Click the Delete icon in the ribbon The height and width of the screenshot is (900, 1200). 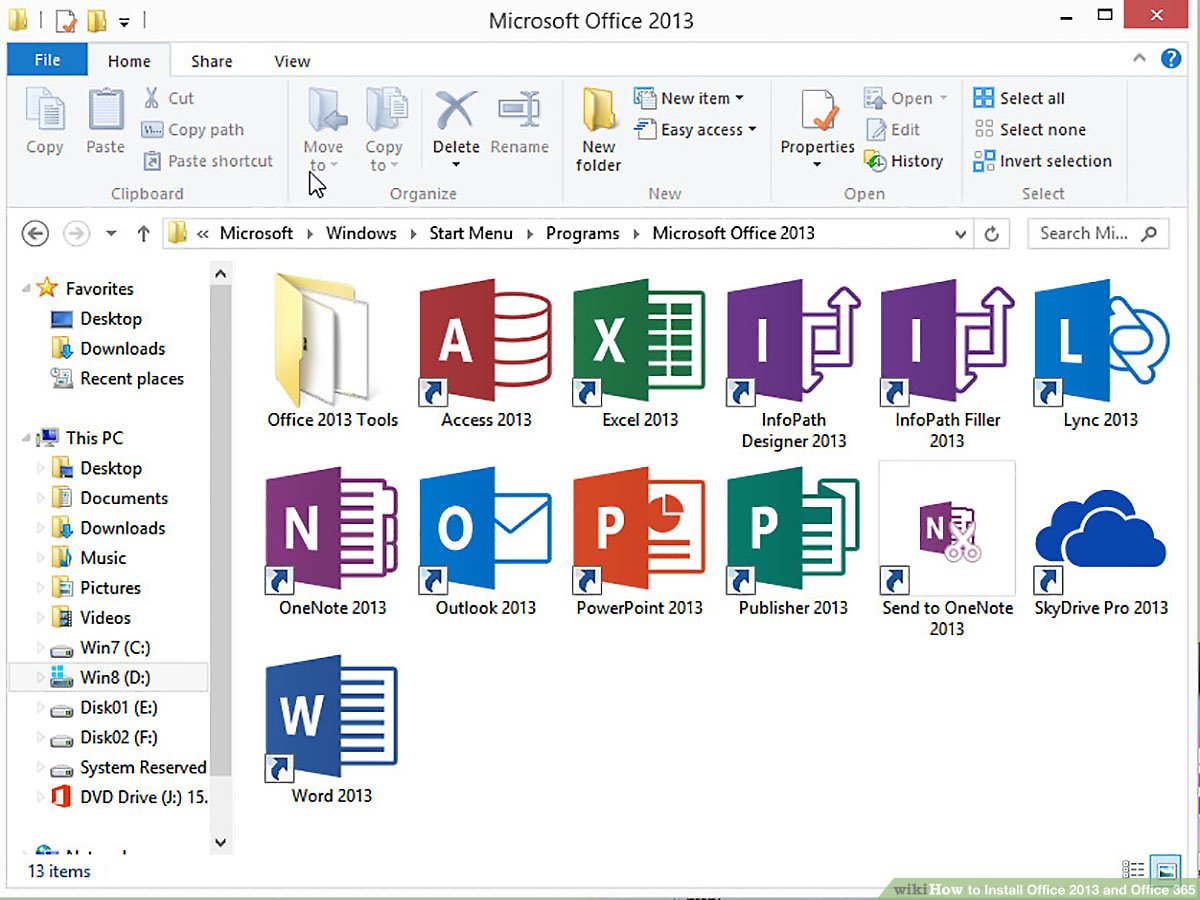pos(456,112)
